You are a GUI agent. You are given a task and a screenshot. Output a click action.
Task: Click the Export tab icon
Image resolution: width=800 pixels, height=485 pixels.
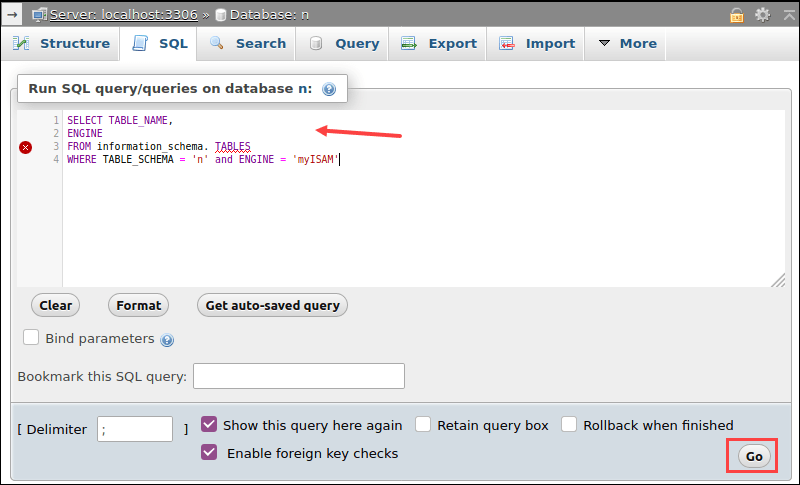tap(409, 43)
